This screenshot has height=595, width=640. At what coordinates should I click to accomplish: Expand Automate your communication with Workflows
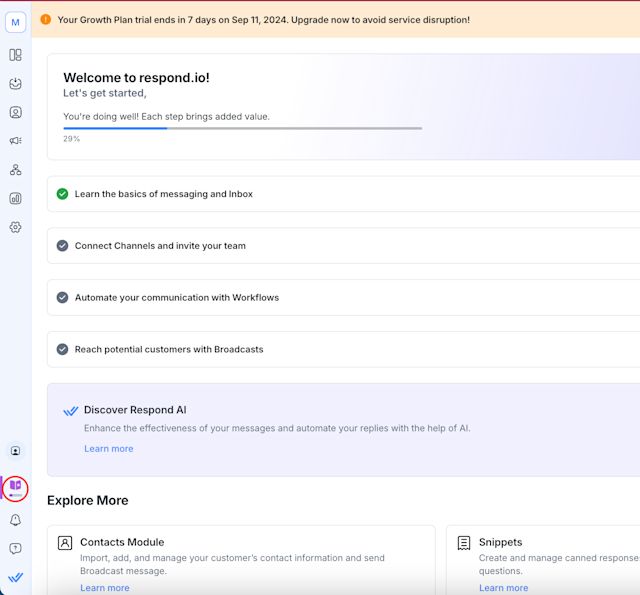coord(343,298)
